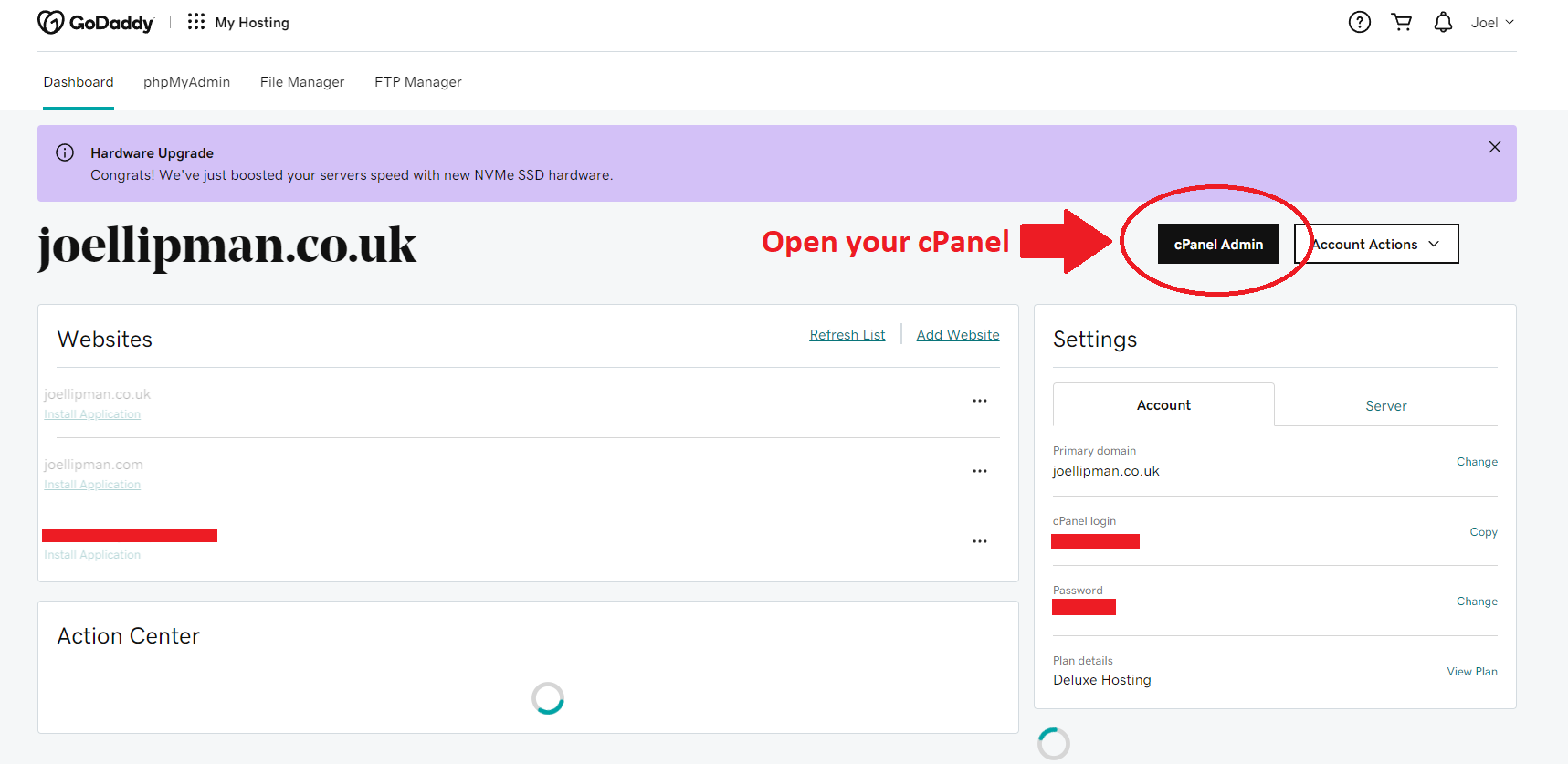
Task: Copy the cPanel login
Action: point(1483,532)
